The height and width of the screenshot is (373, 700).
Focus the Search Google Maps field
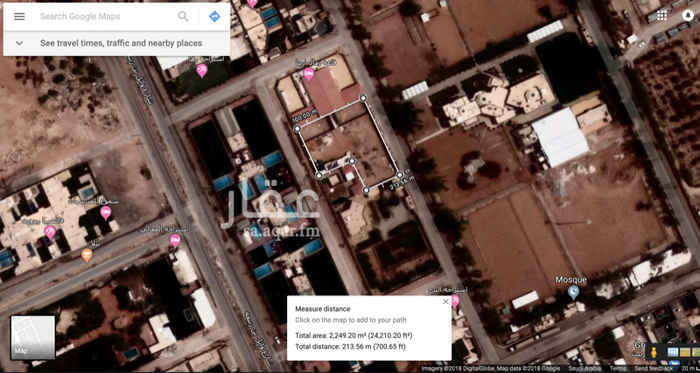[x=105, y=17]
